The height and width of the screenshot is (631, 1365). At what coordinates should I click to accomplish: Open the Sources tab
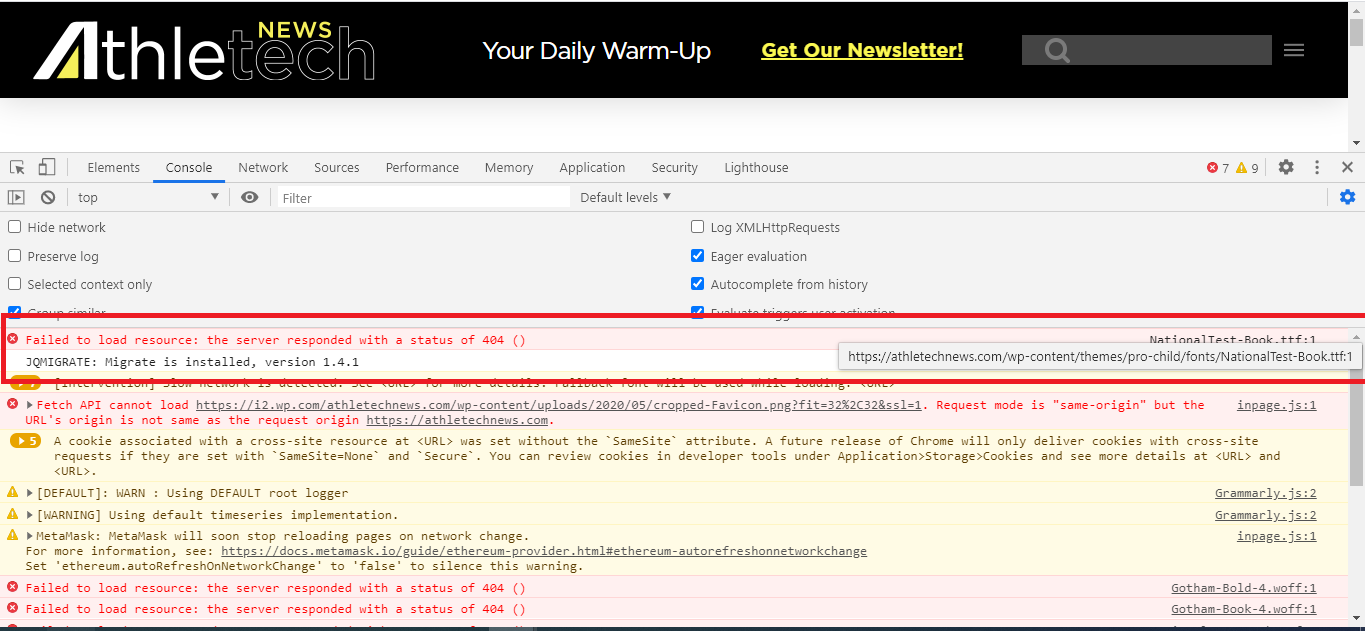pyautogui.click(x=337, y=167)
